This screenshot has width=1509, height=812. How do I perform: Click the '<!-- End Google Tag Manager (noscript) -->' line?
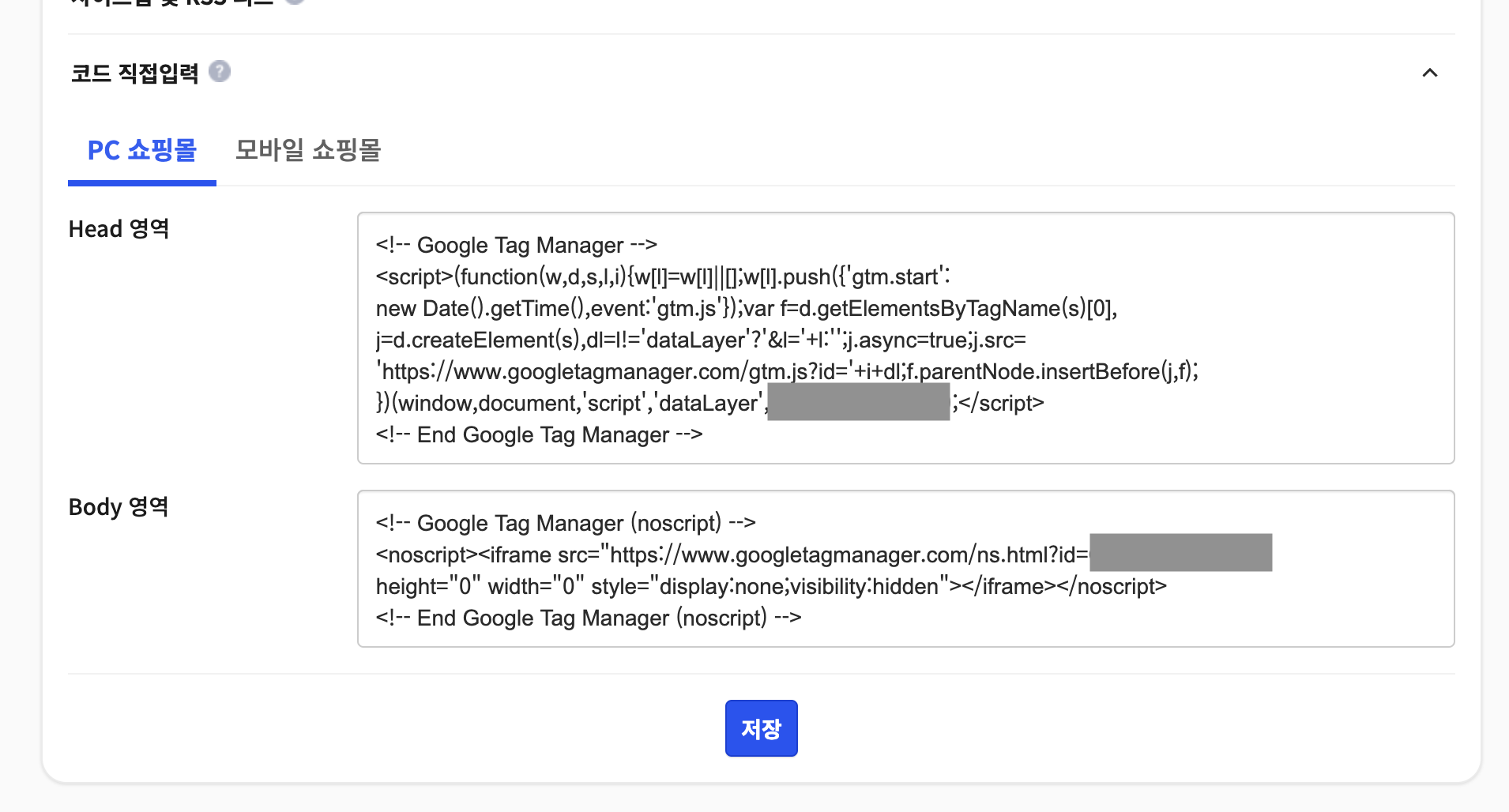click(x=589, y=618)
